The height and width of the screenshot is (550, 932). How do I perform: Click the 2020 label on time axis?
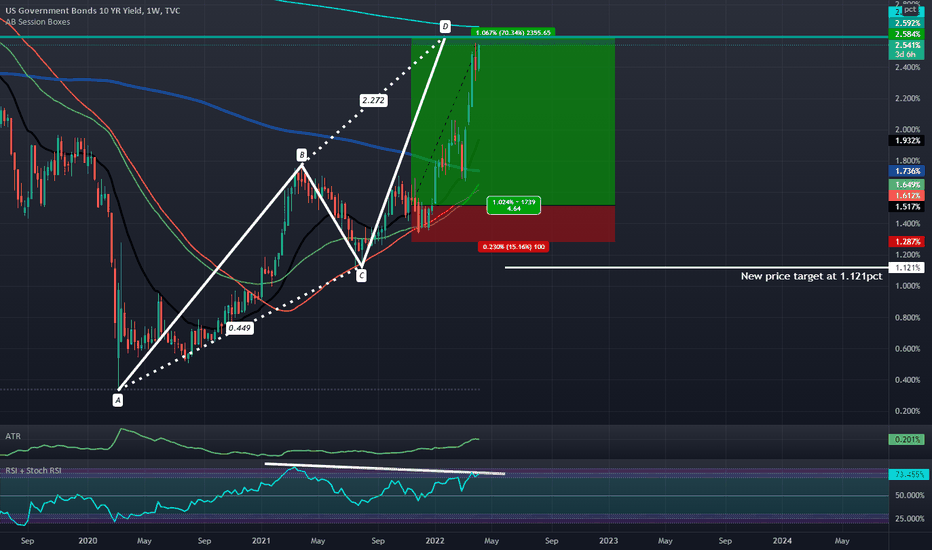pos(87,541)
